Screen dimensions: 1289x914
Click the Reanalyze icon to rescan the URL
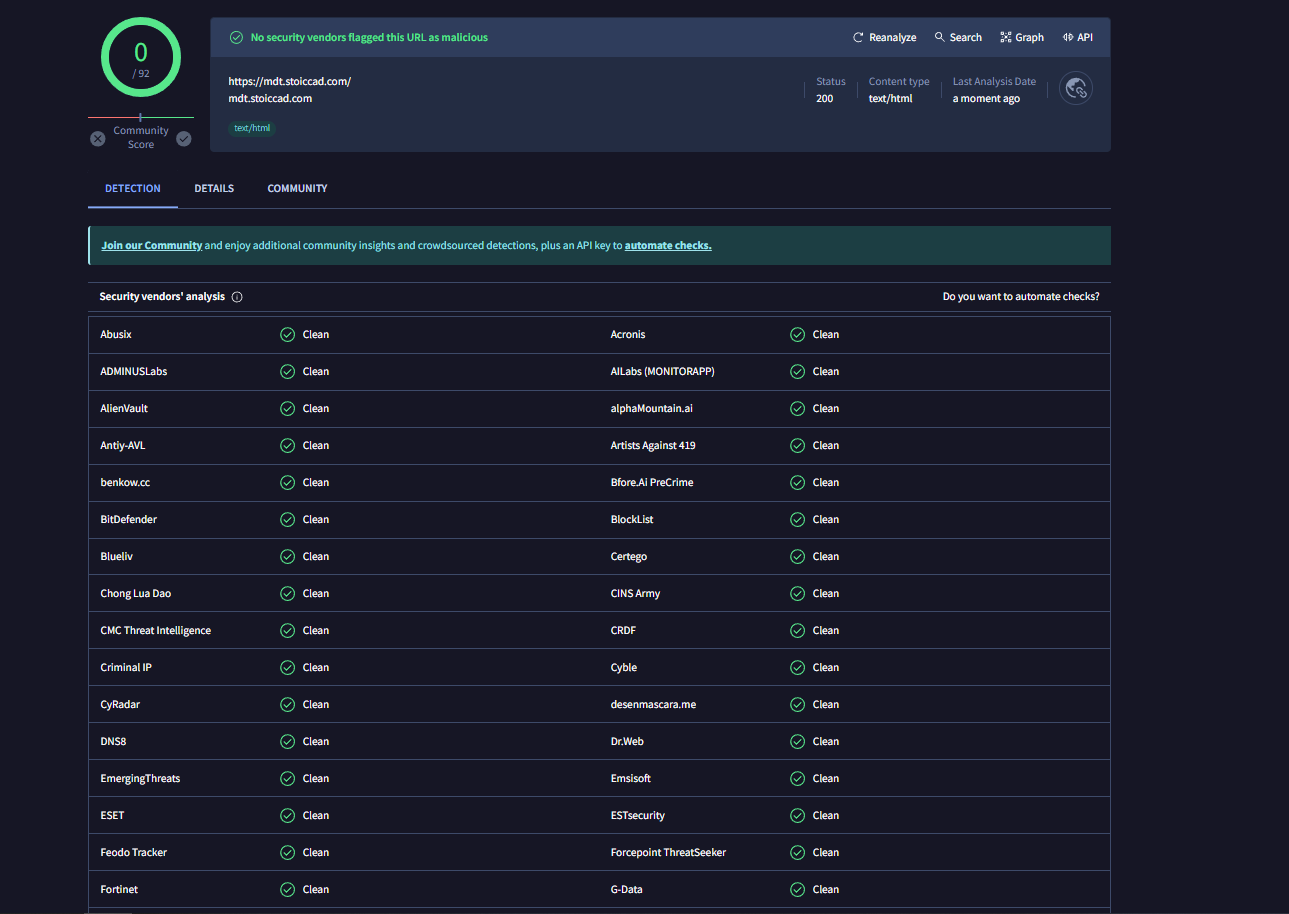[x=857, y=37]
